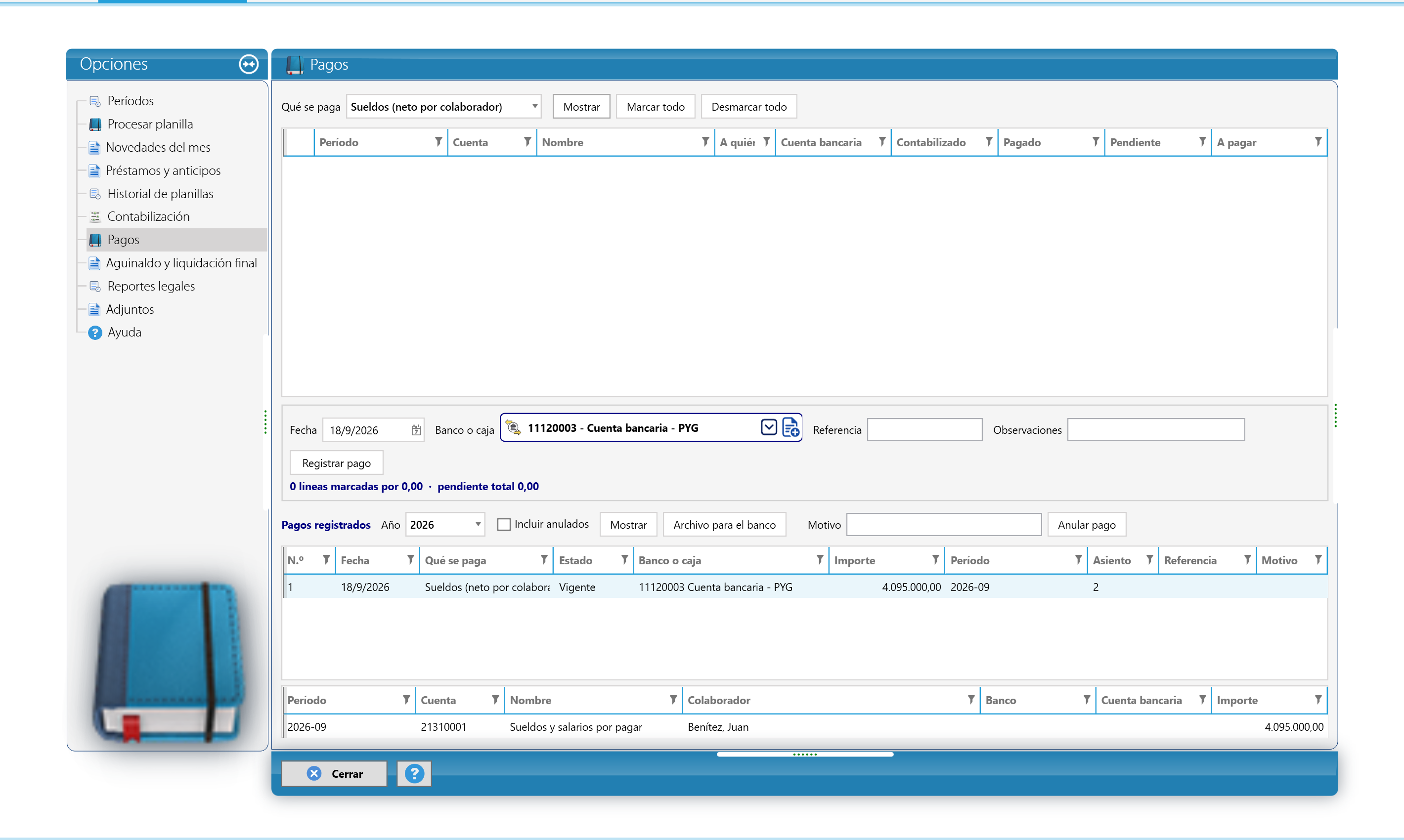This screenshot has width=1404, height=840.
Task: Click the add new account document icon
Action: click(790, 427)
